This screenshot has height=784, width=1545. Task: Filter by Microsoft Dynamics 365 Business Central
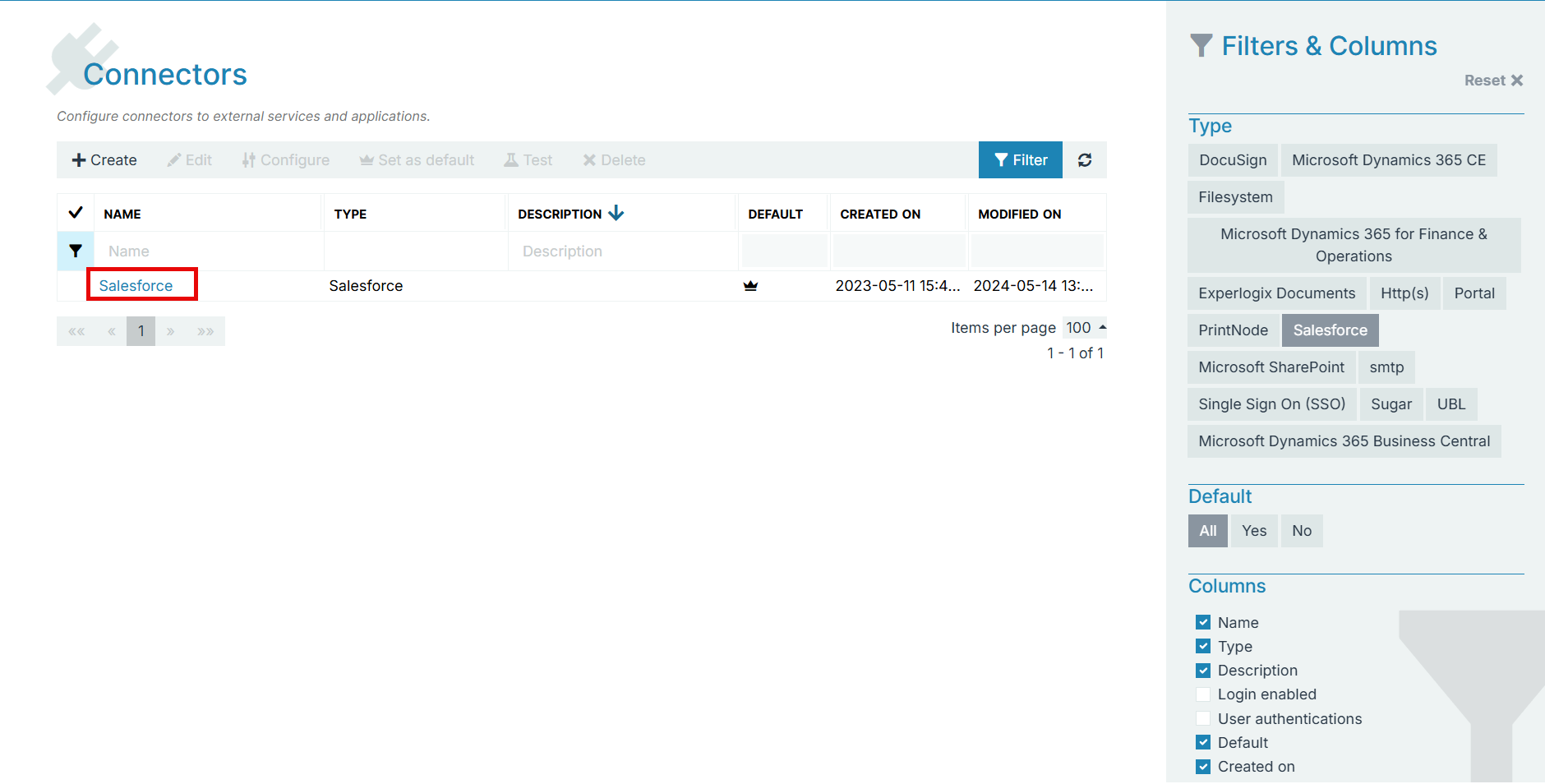click(x=1344, y=441)
